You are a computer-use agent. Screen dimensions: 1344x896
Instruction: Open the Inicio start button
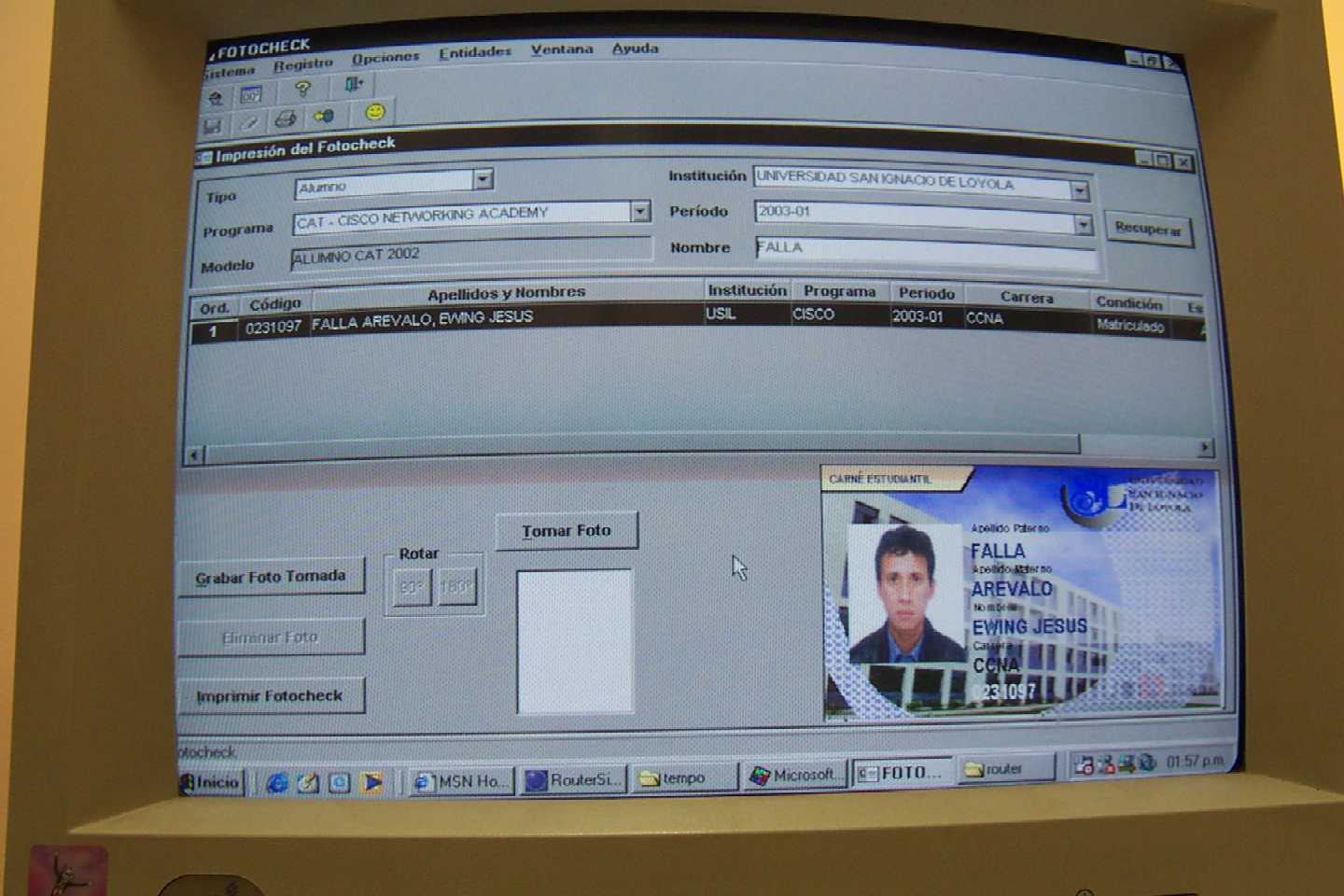point(211,782)
